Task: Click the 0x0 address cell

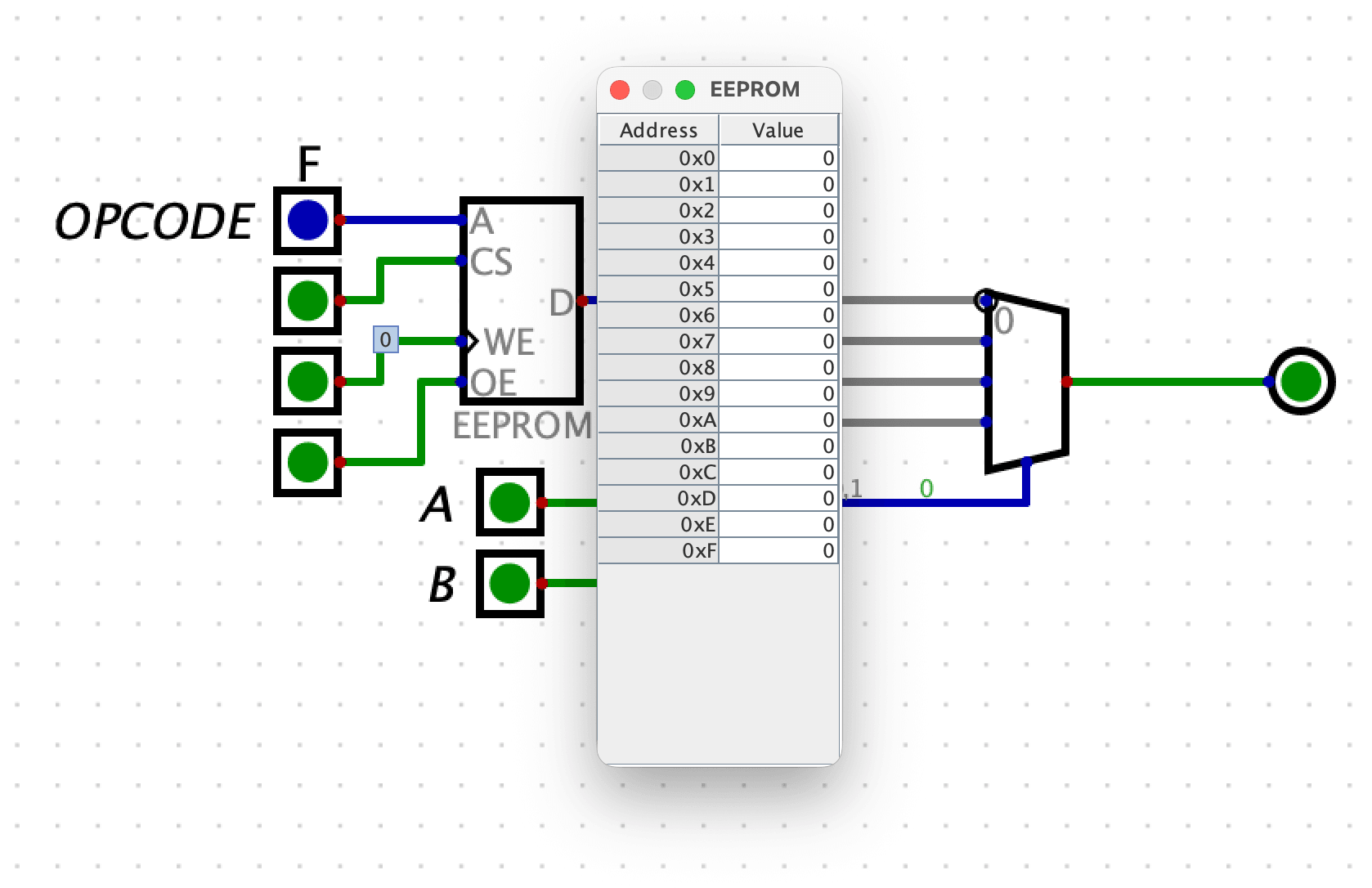Action: (x=659, y=158)
